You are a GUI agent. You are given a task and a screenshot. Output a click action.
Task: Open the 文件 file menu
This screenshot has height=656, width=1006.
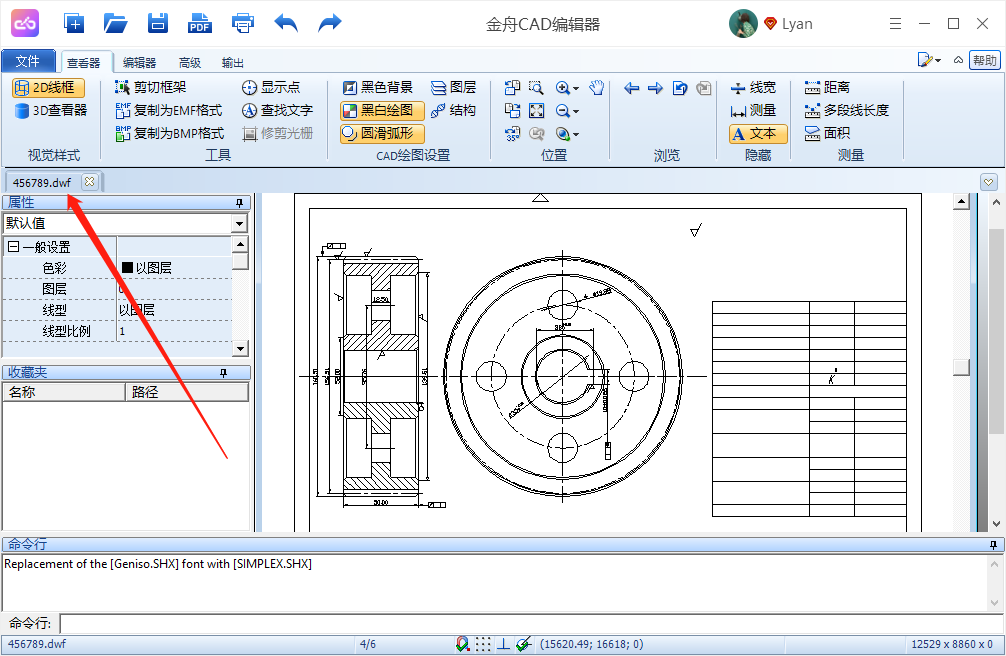[x=29, y=61]
